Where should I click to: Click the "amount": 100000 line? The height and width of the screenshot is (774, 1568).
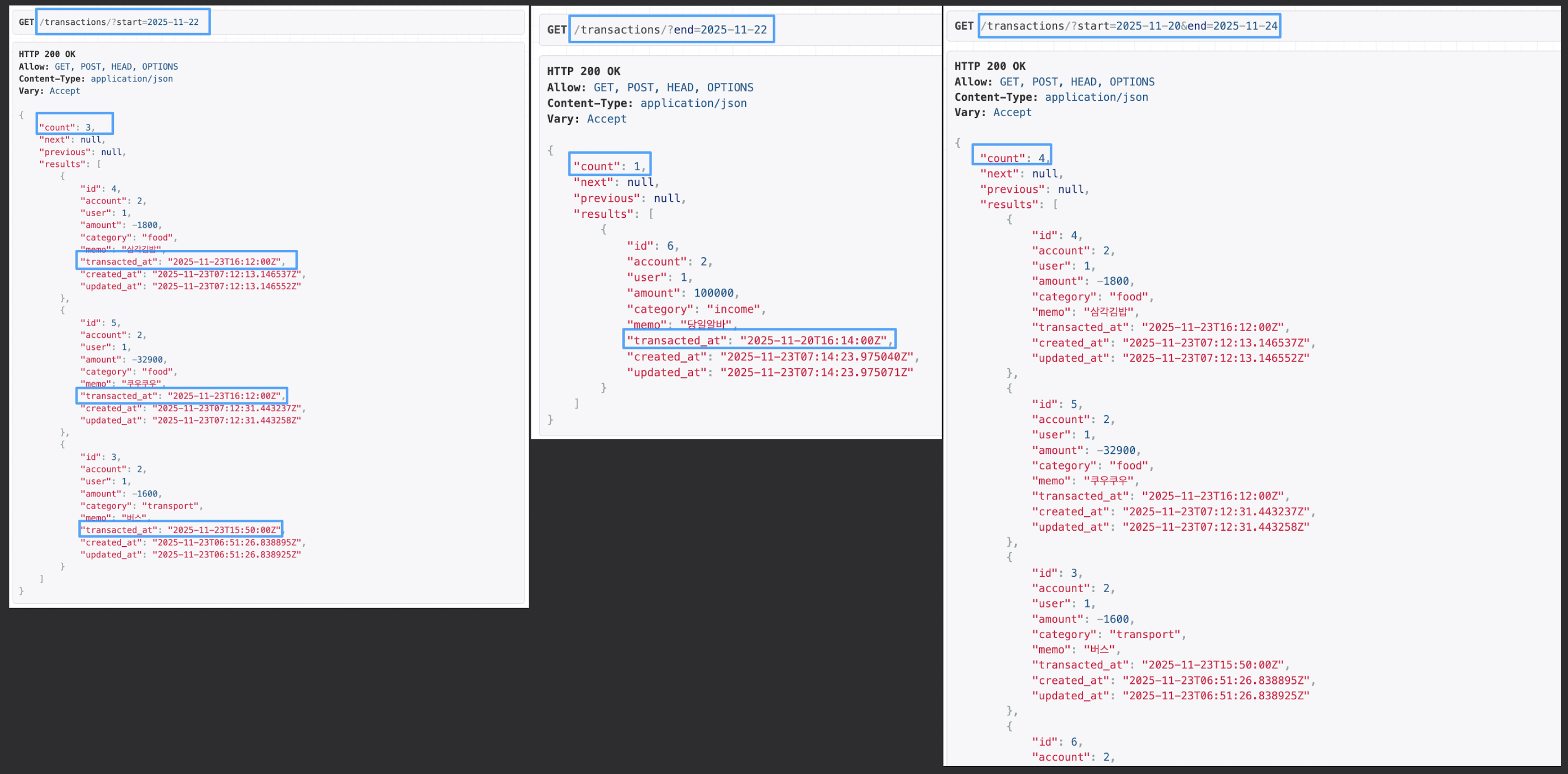click(682, 293)
